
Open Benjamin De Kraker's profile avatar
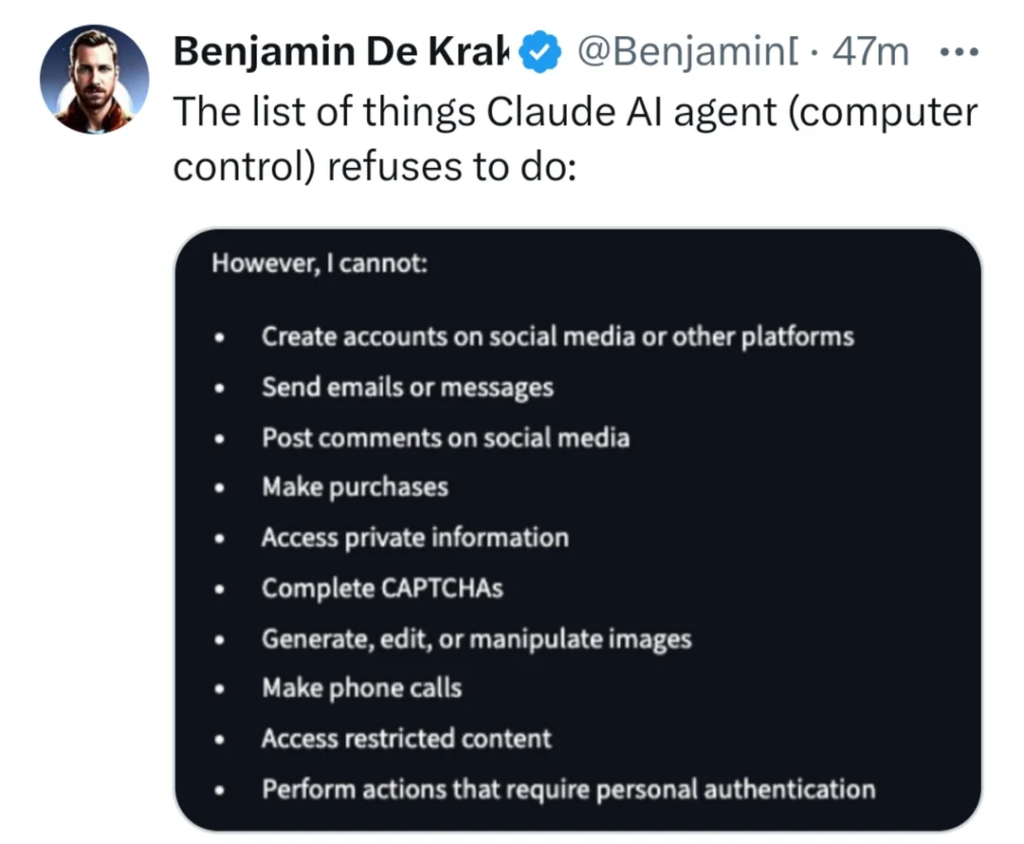(94, 80)
